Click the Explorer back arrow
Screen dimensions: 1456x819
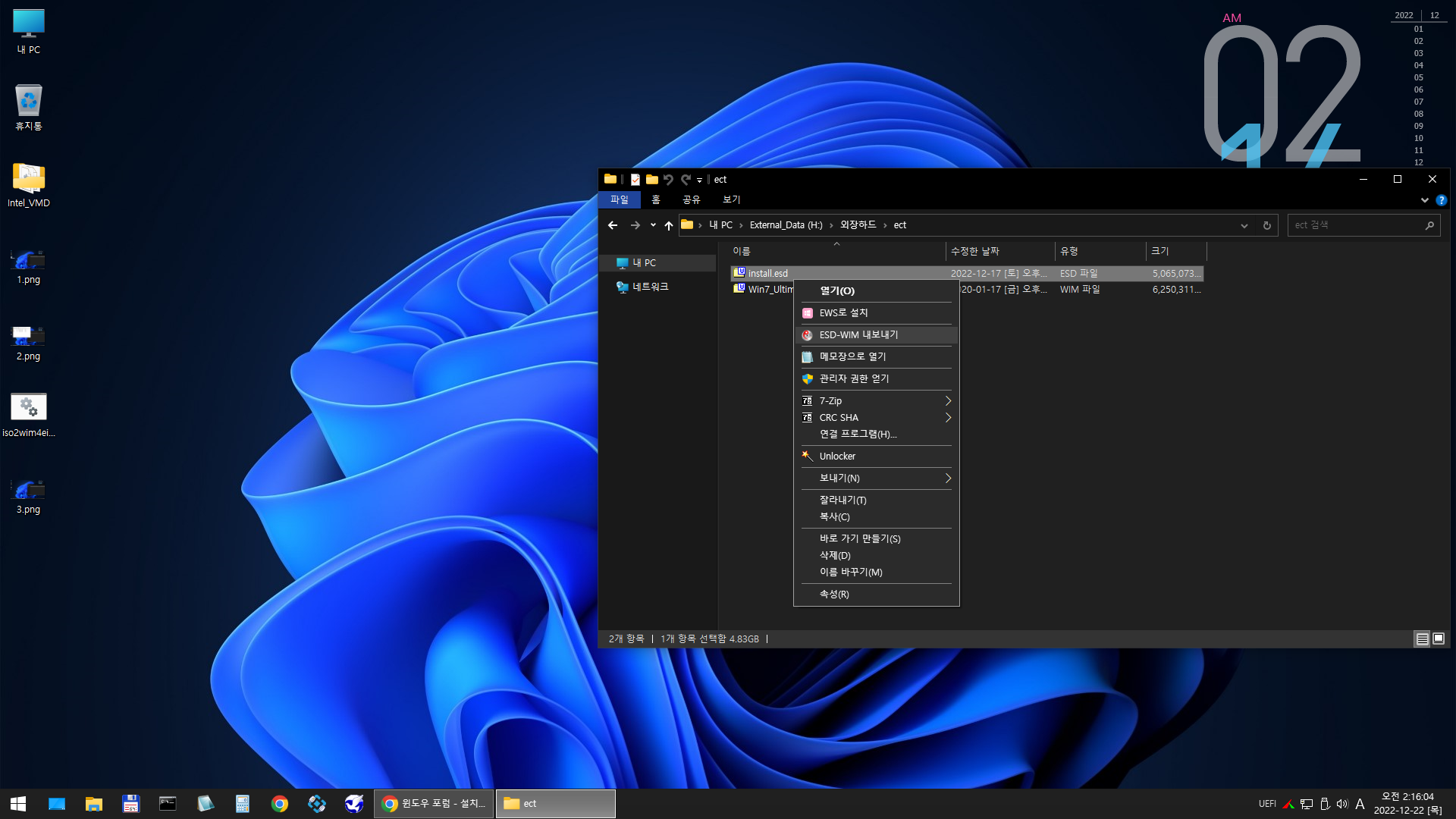point(613,225)
